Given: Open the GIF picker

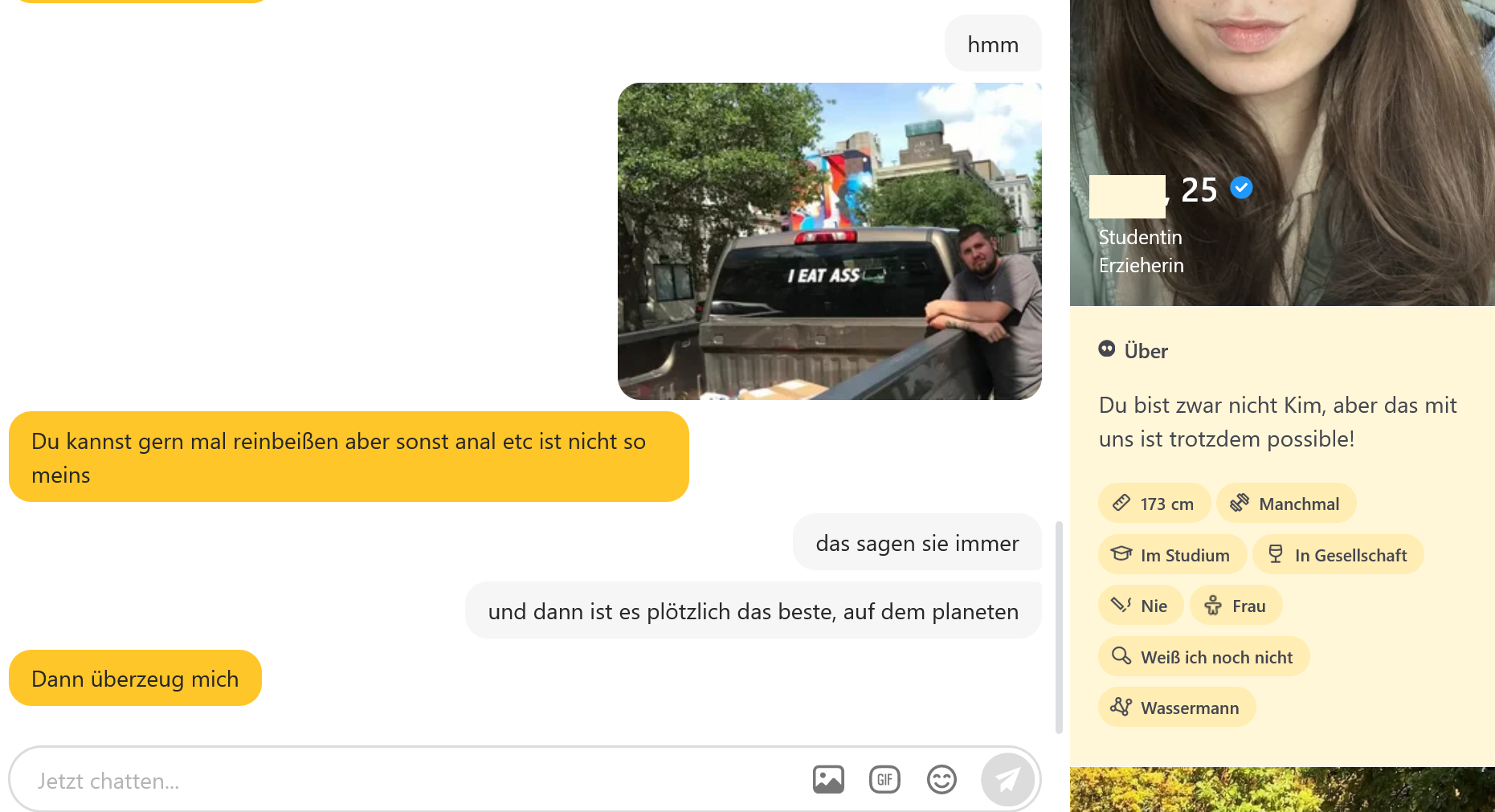Looking at the screenshot, I should click(884, 779).
